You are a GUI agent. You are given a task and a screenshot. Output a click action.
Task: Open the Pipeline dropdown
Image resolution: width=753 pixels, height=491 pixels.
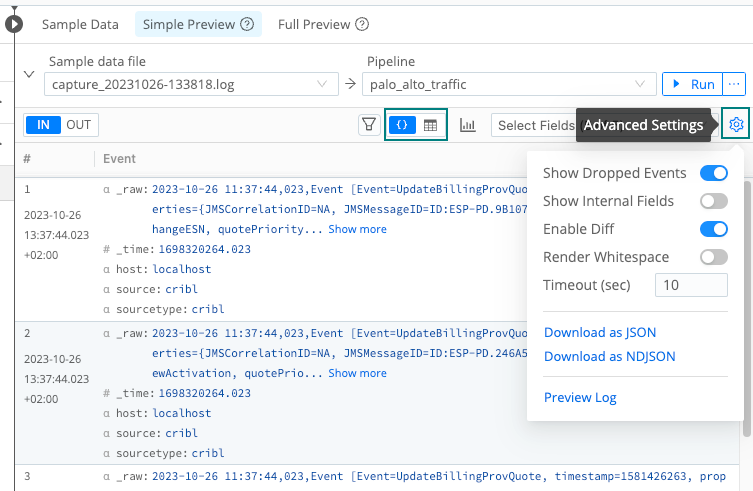click(507, 85)
